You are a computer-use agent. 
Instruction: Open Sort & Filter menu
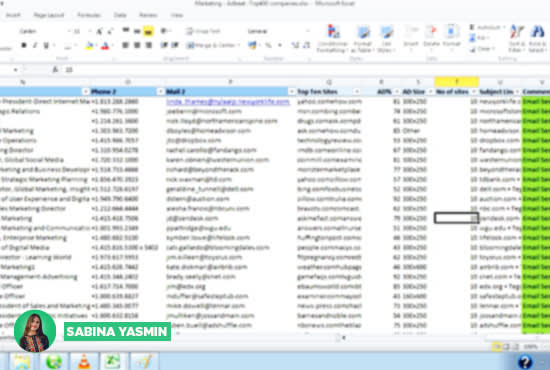pos(517,39)
